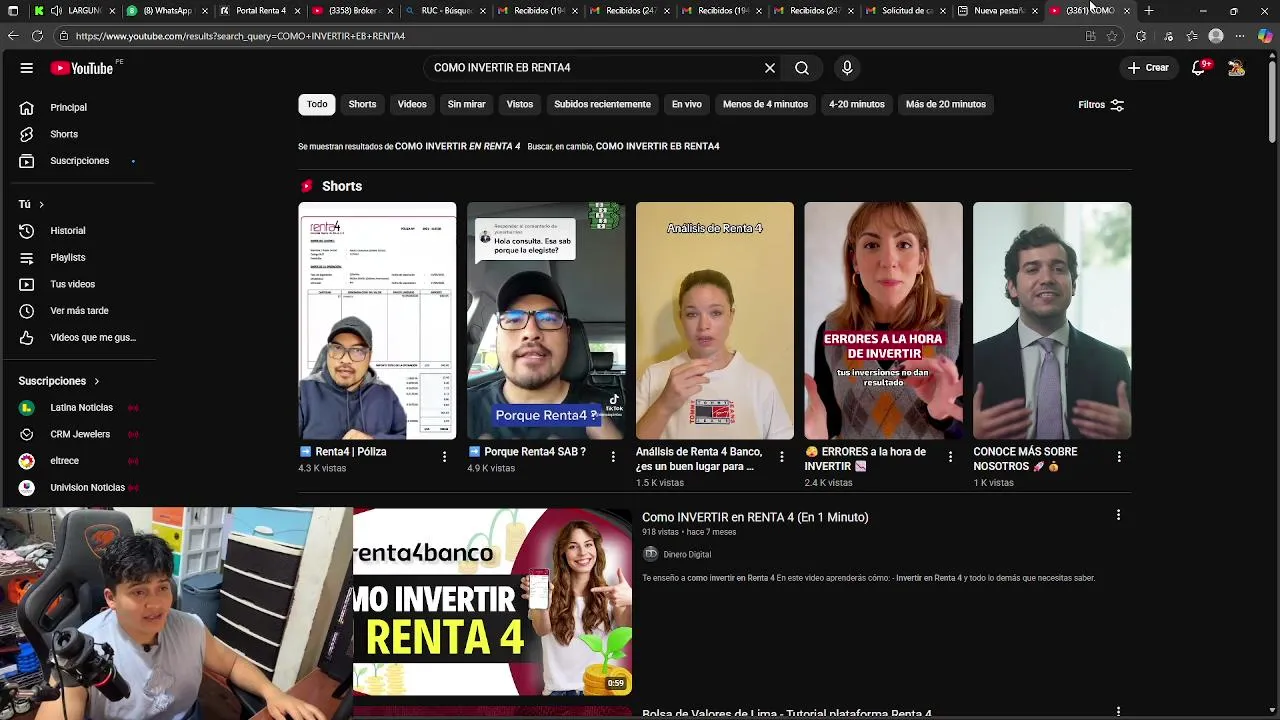
Task: Click the magnifier search button
Action: (x=802, y=68)
